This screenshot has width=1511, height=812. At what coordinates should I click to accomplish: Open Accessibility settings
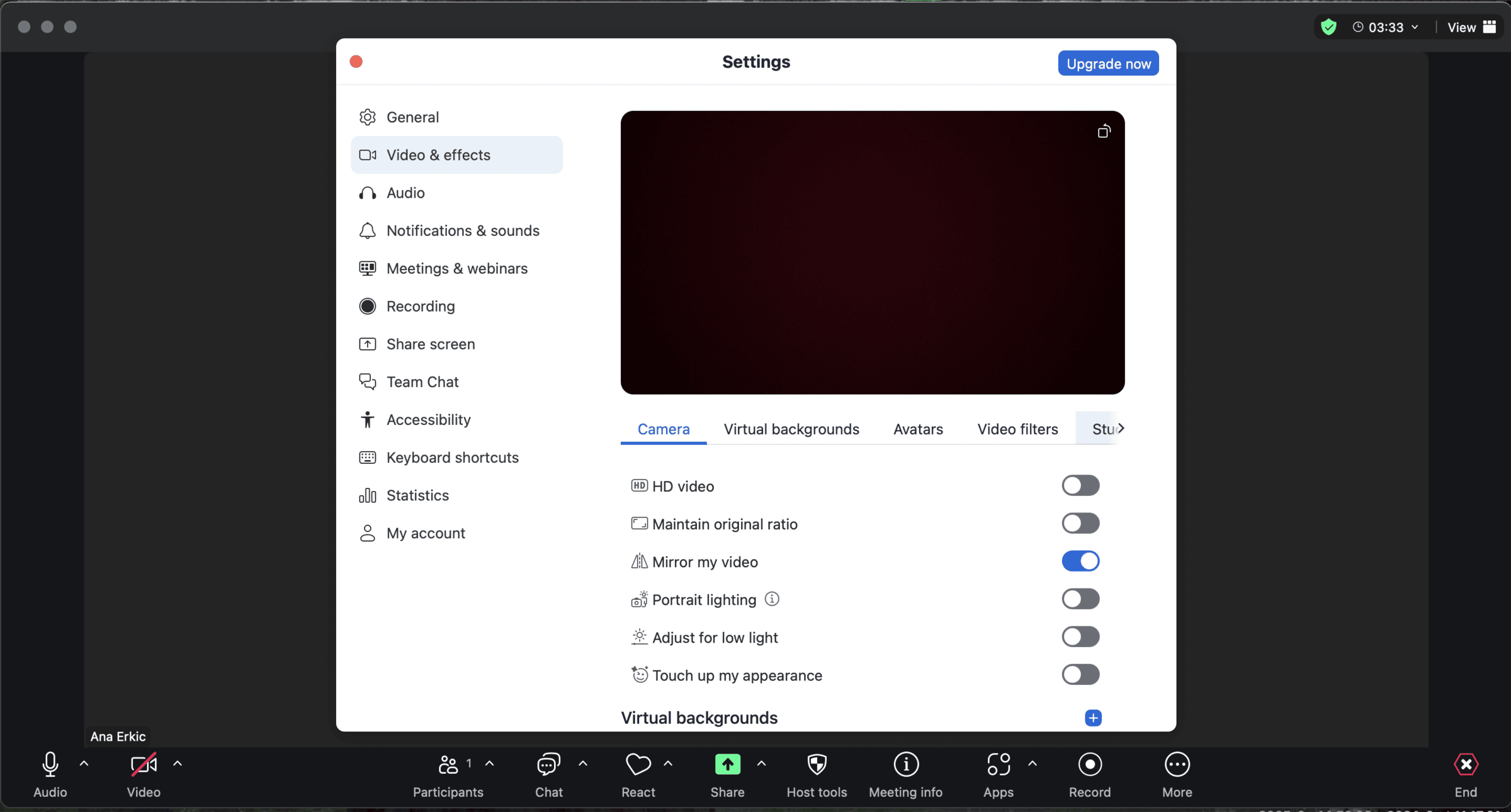click(x=456, y=419)
